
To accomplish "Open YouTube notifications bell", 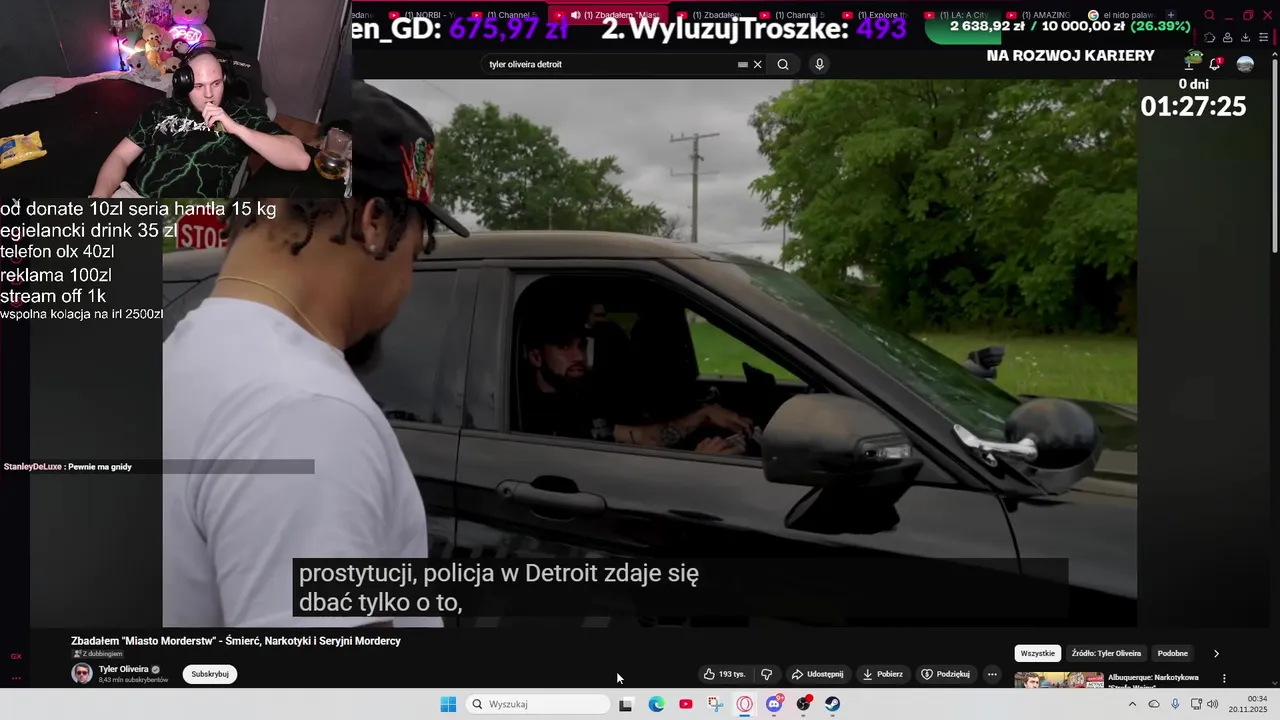I will tap(1215, 64).
